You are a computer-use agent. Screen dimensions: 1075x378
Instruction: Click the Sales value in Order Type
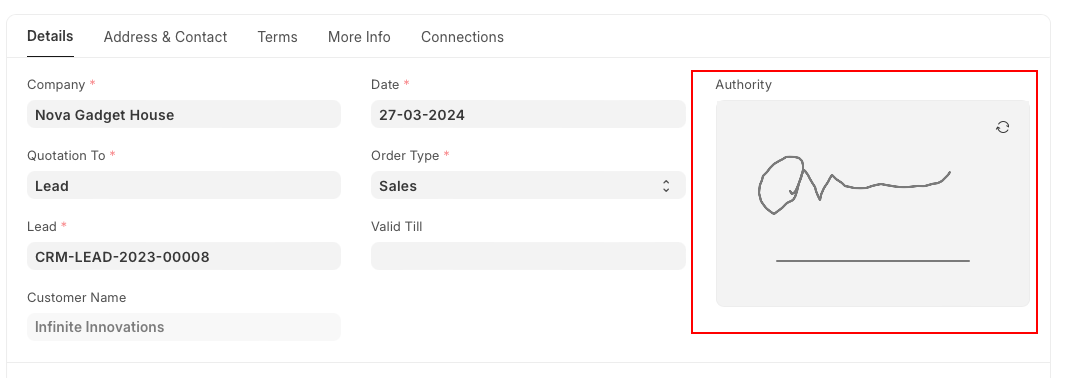point(398,186)
